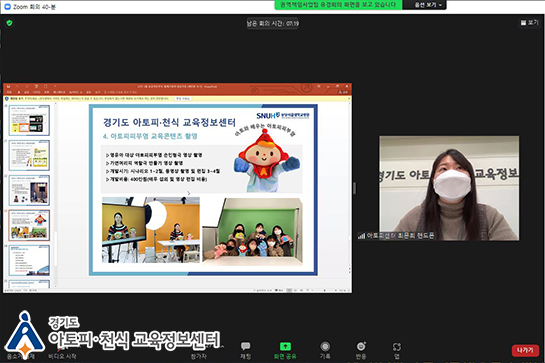Select the currently highlighted fourth slide thumbnail
Viewport: 545px width, 363px height.
(29, 225)
